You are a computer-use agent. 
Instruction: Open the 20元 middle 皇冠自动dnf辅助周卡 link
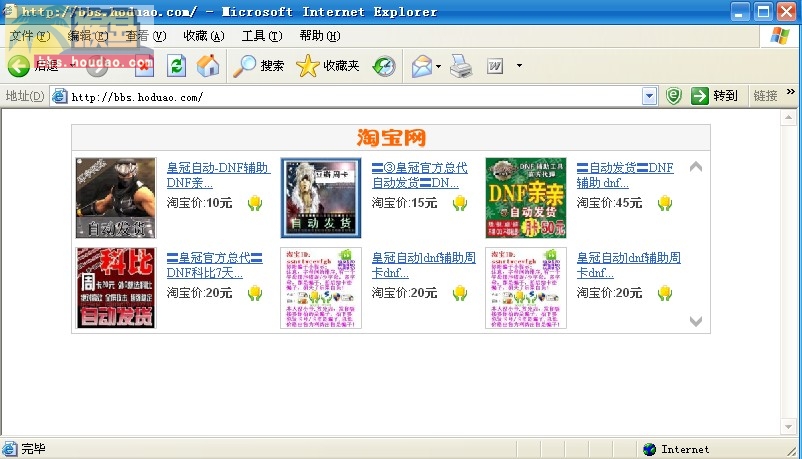pyautogui.click(x=424, y=265)
